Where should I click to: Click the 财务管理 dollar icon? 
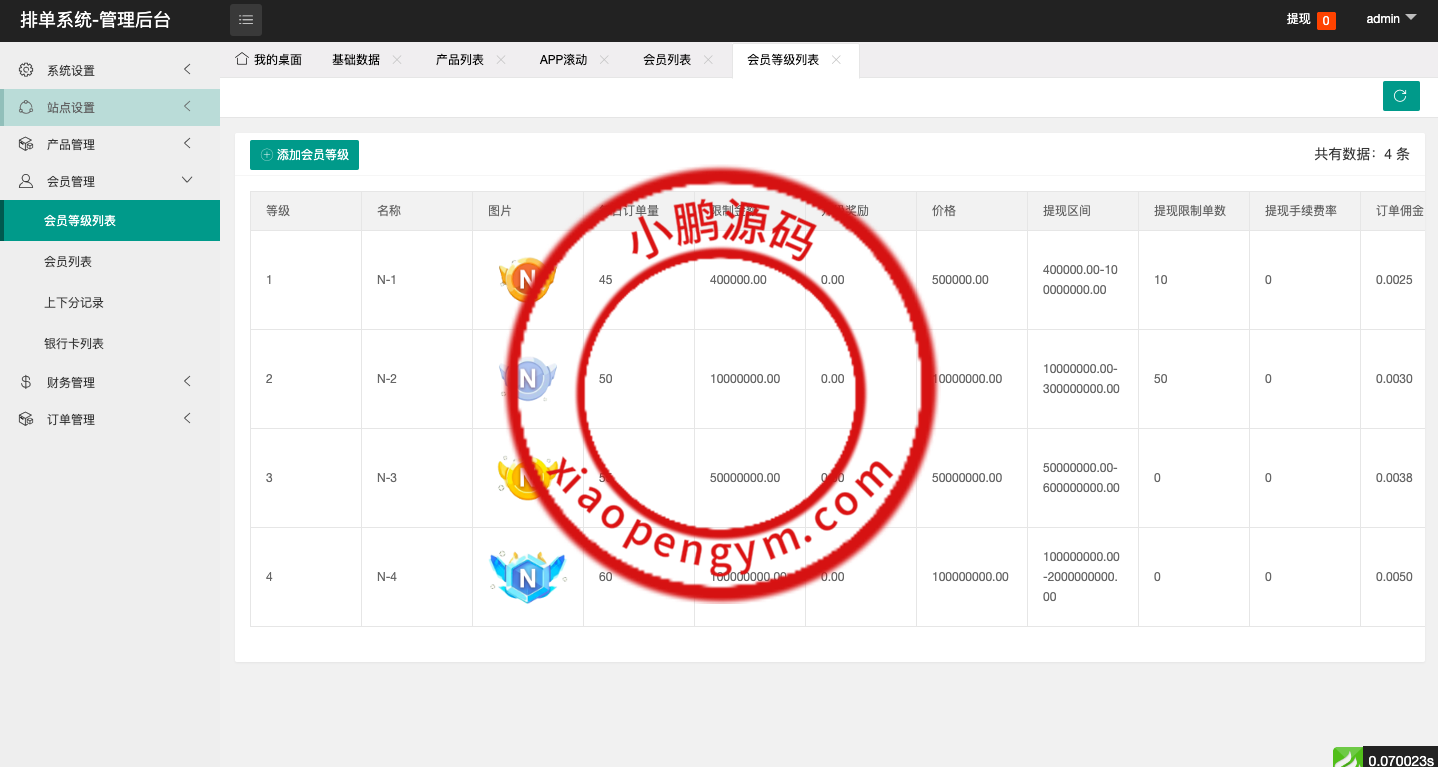pos(26,382)
